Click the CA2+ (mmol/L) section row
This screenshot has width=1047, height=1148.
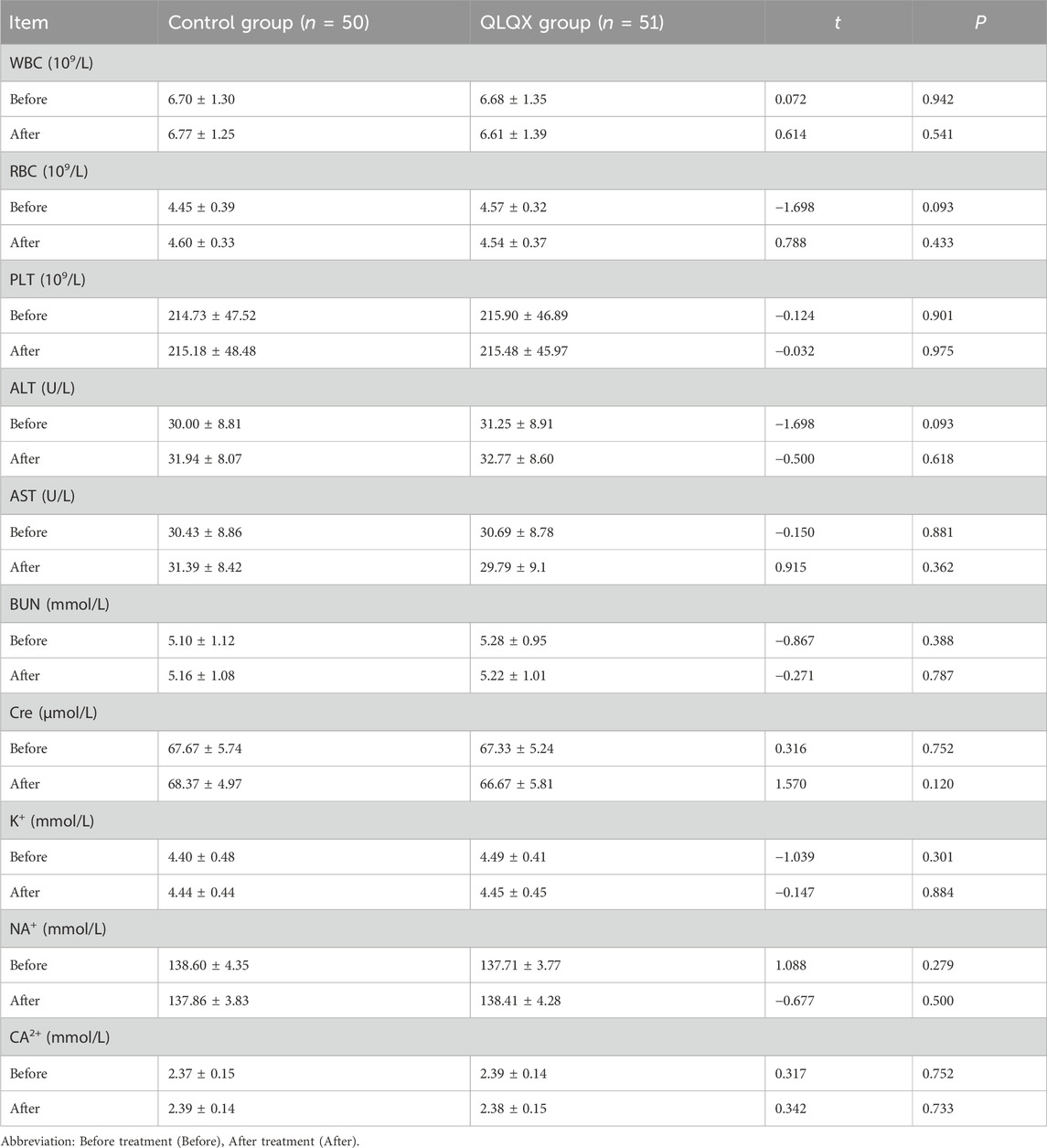pyautogui.click(x=523, y=1037)
